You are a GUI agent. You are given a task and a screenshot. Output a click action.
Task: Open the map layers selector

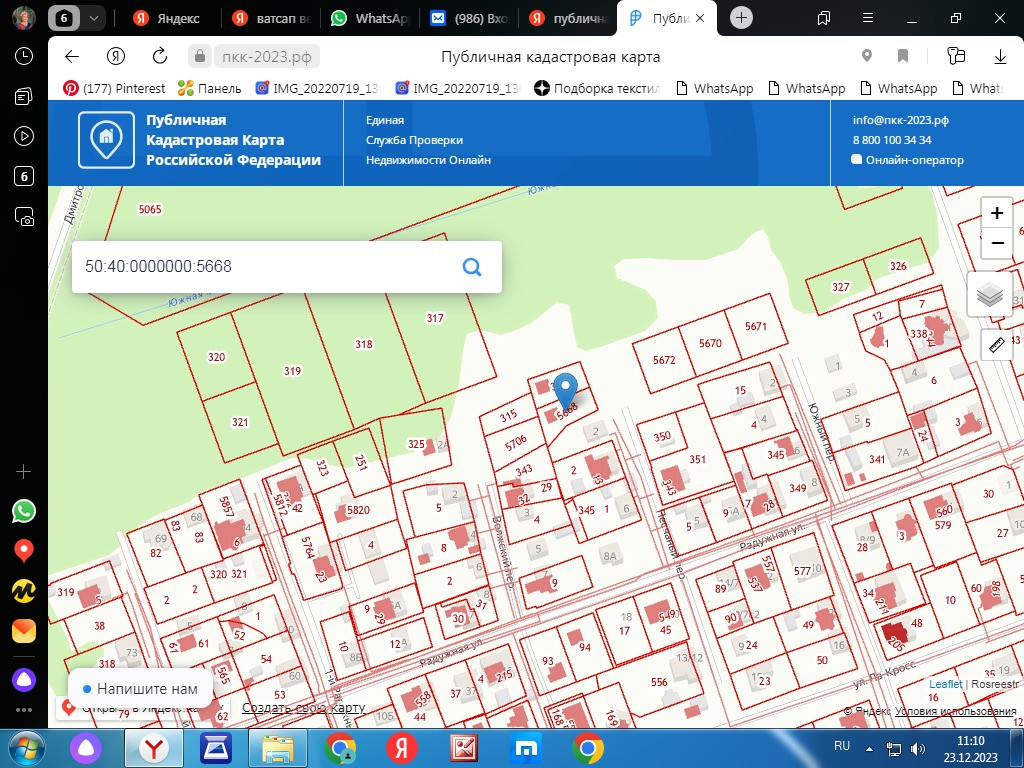click(989, 295)
